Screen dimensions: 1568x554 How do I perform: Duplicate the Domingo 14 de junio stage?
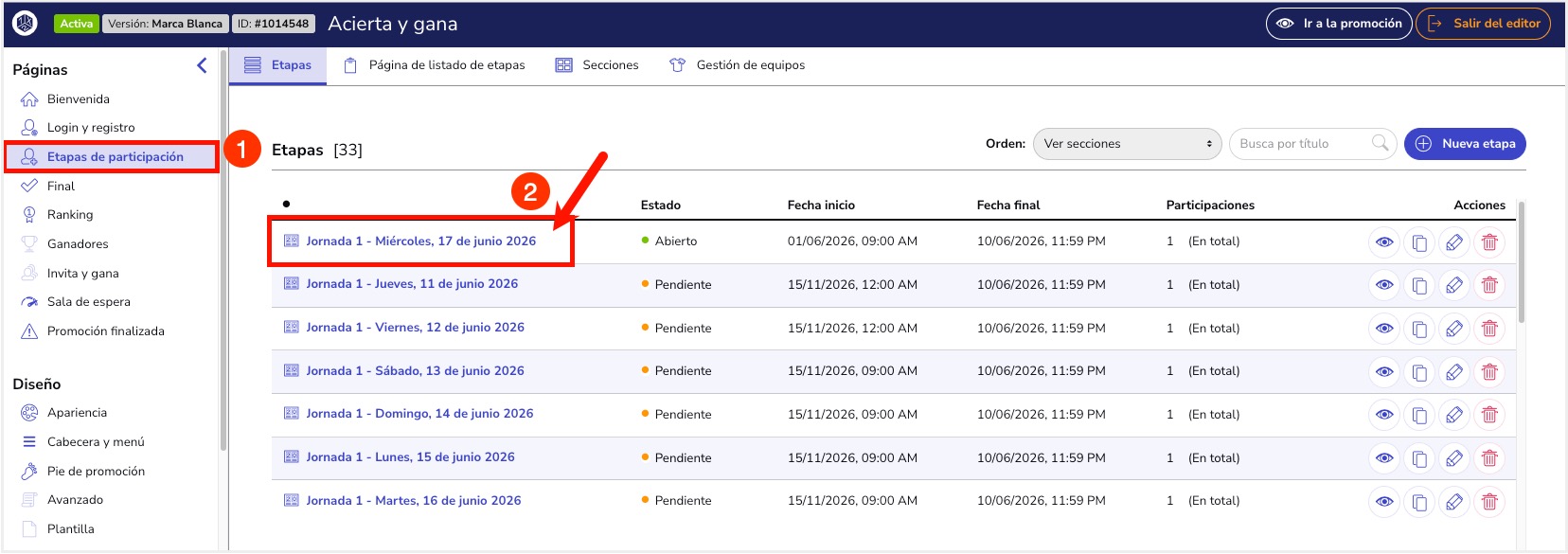coord(1419,415)
